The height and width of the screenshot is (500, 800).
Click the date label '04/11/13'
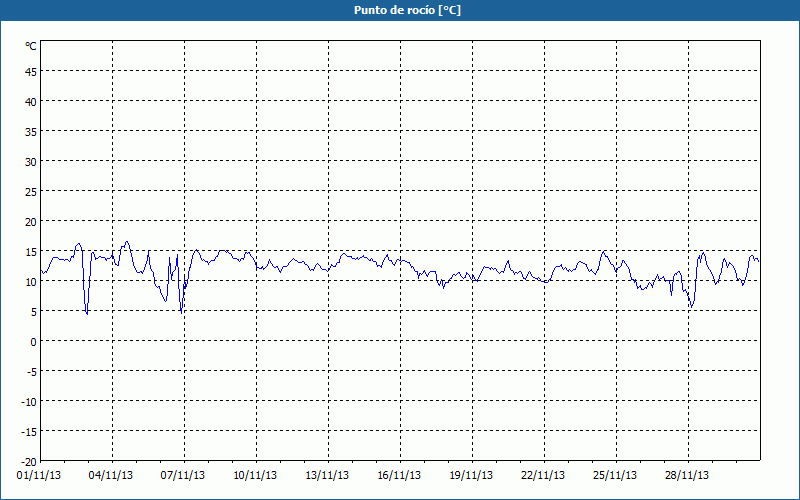pyautogui.click(x=111, y=476)
